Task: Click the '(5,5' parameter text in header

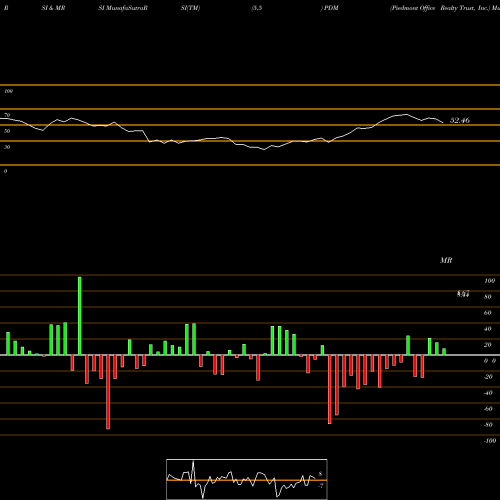Action: pyautogui.click(x=257, y=8)
